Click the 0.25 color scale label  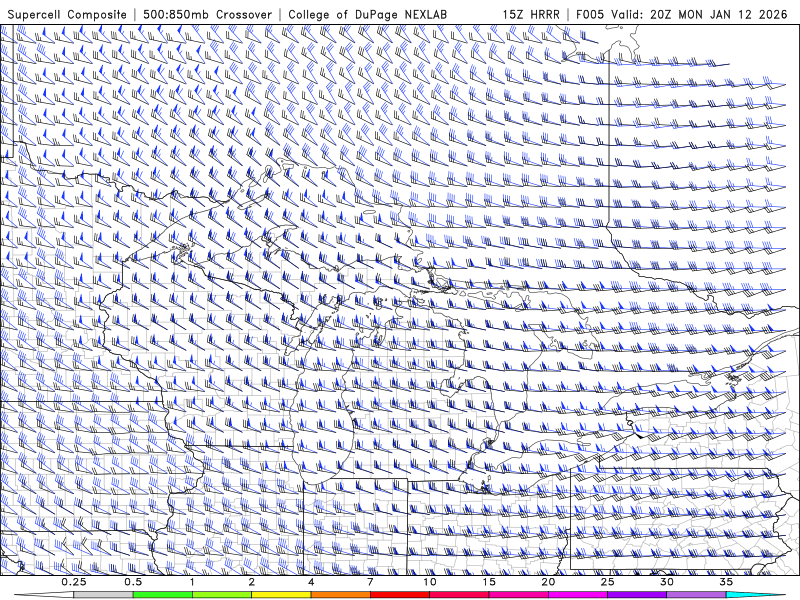(x=74, y=582)
